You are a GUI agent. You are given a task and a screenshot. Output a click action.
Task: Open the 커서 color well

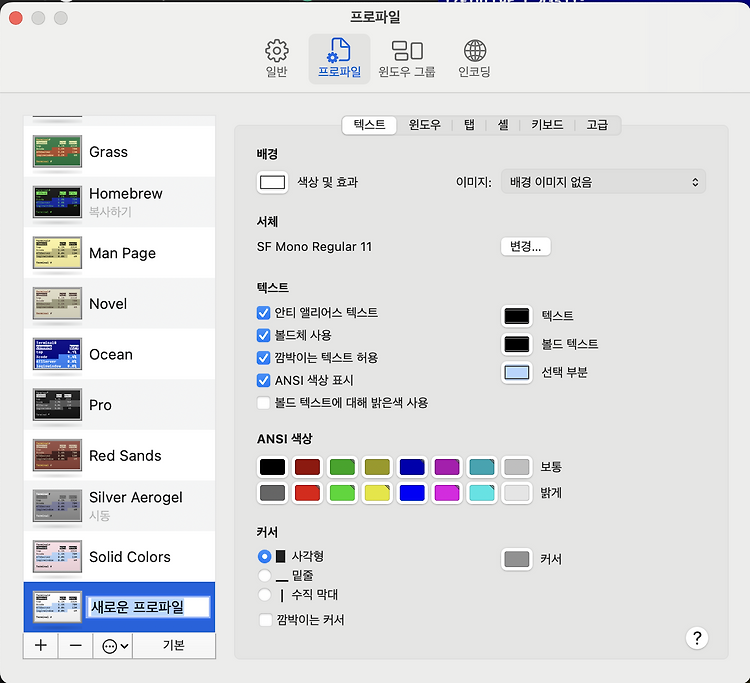click(517, 559)
